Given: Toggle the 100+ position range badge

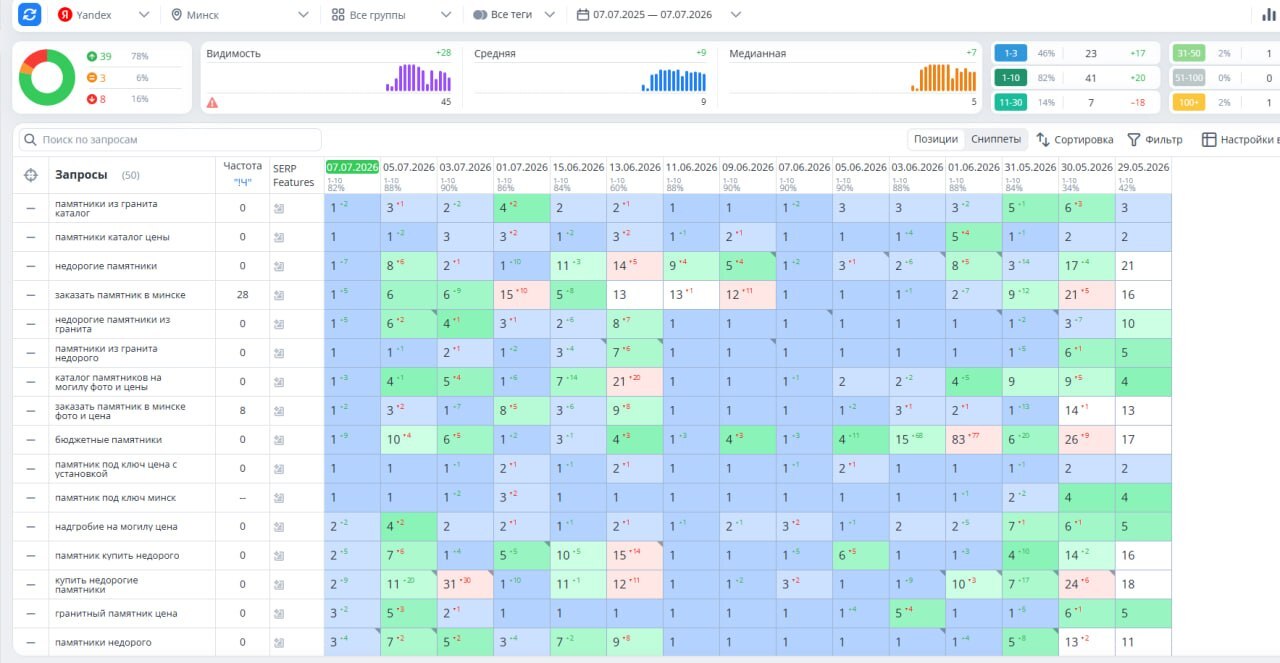Looking at the screenshot, I should 1188,102.
